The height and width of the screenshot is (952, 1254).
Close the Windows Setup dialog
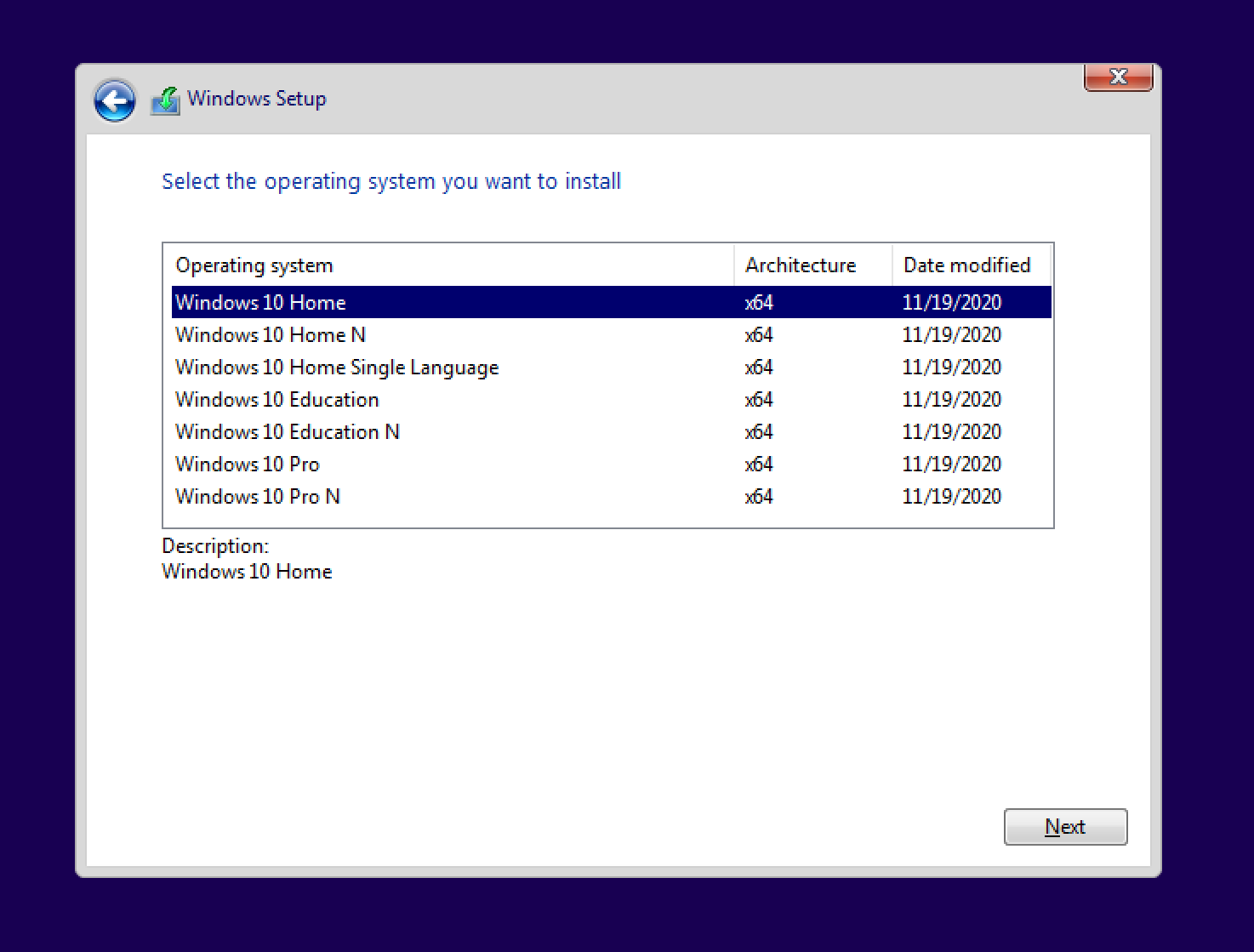1118,77
